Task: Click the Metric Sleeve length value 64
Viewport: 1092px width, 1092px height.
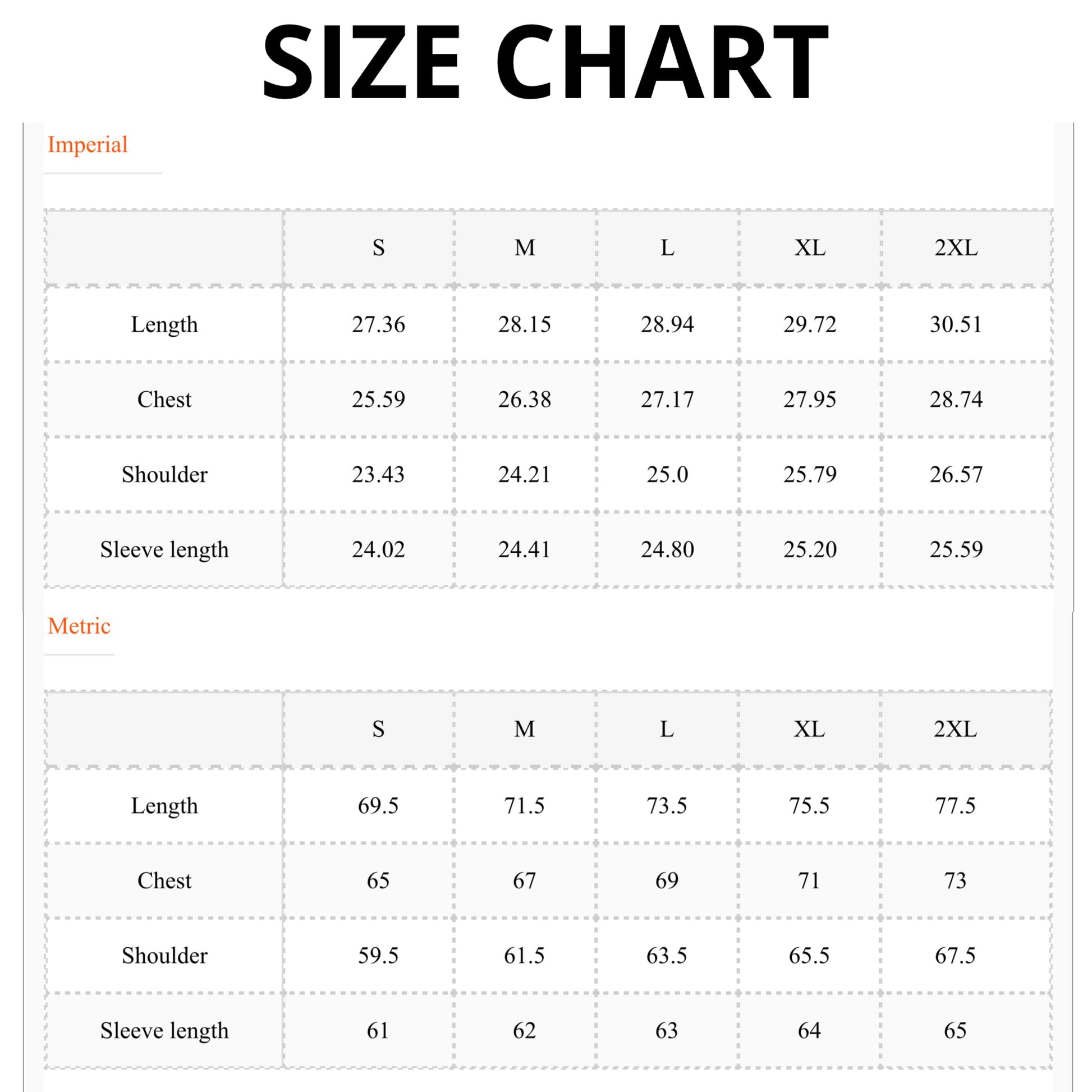Action: [x=809, y=1030]
